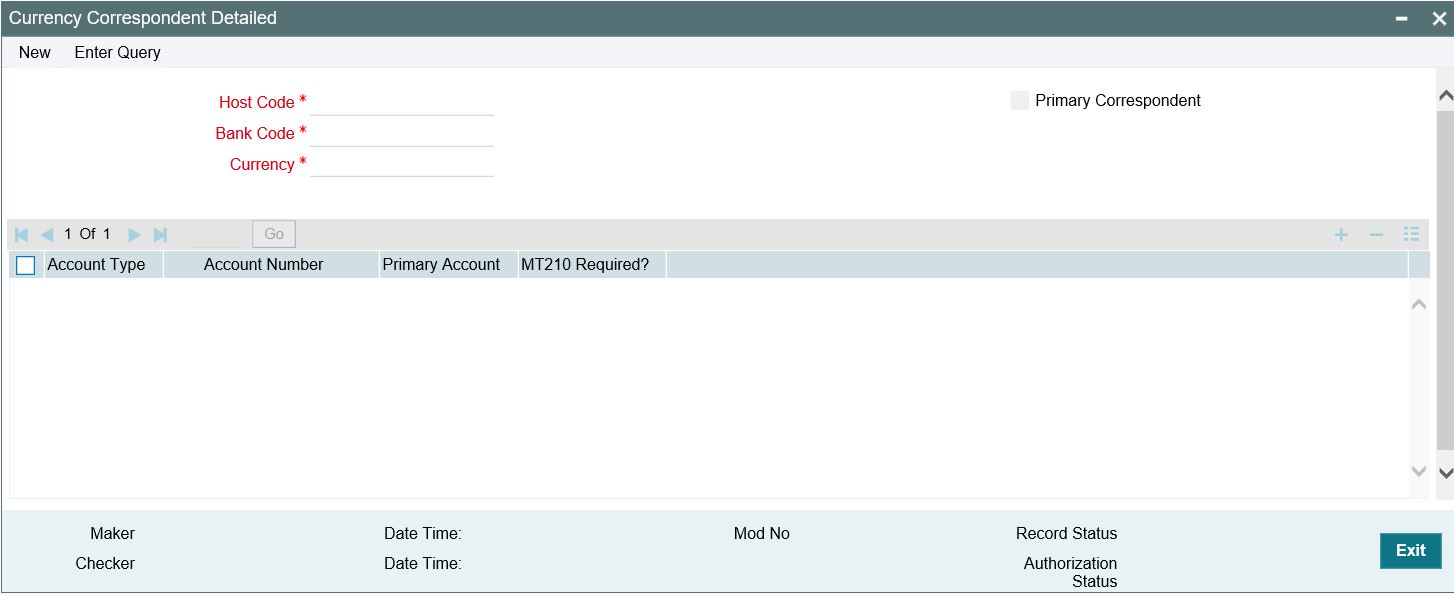Focus the Bank Code input field

click(x=402, y=133)
